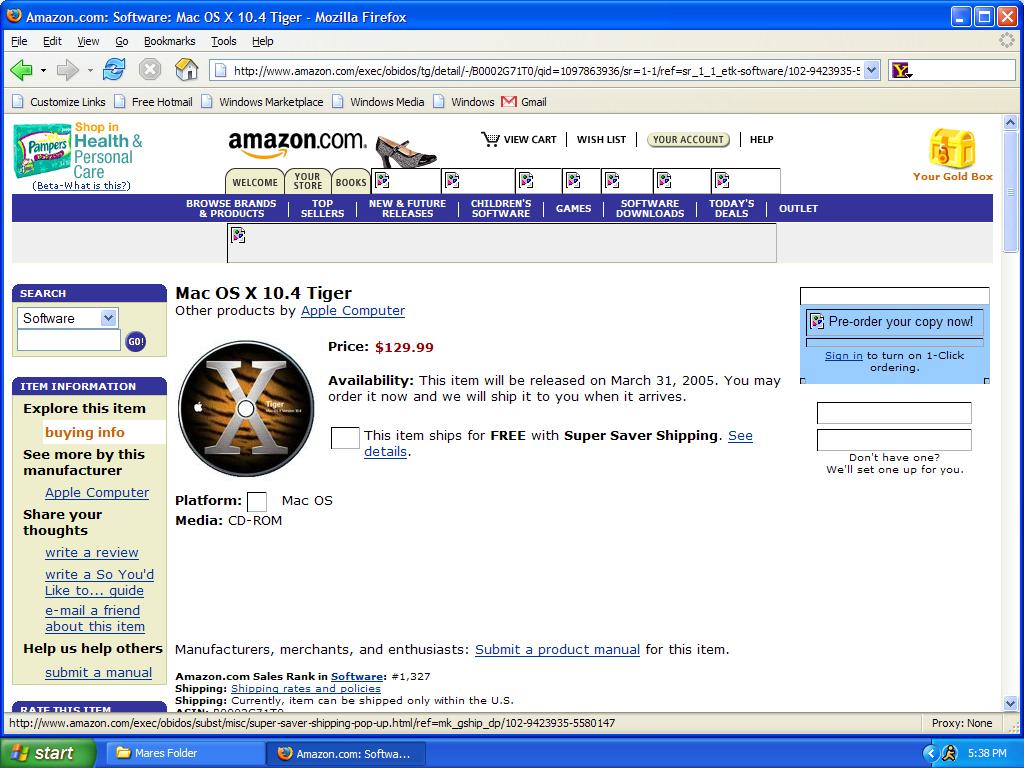The width and height of the screenshot is (1024, 768).
Task: Click the system tray expand arrow
Action: tap(930, 753)
